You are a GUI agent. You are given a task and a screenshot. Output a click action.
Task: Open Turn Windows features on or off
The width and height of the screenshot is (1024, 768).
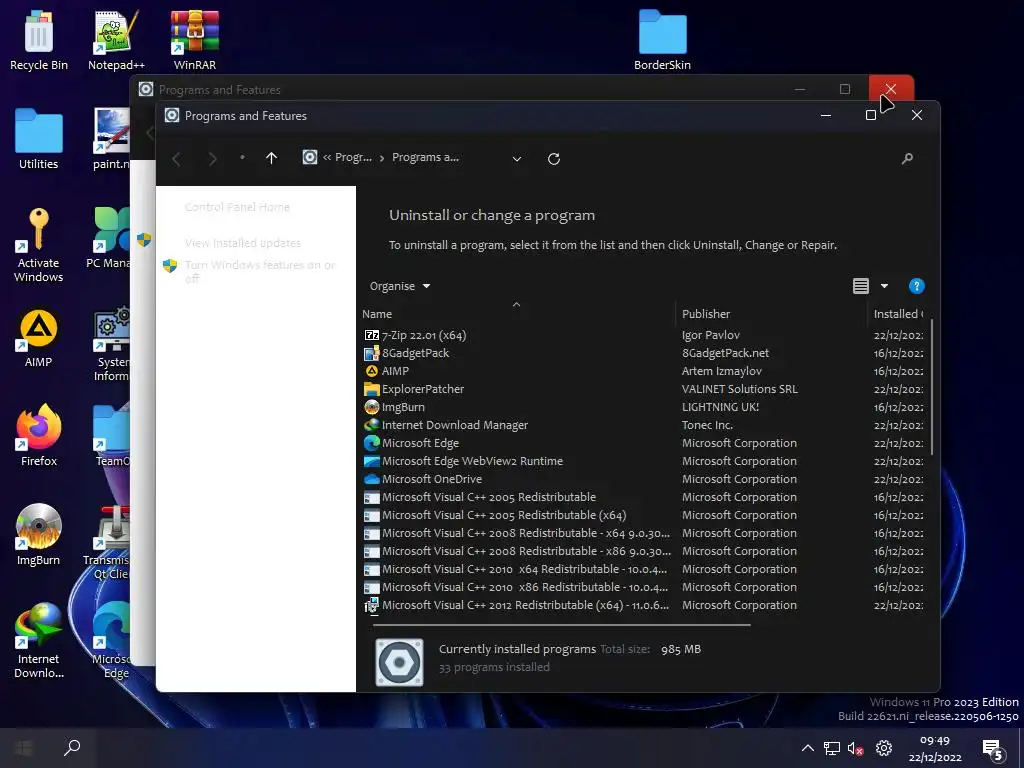(260, 272)
